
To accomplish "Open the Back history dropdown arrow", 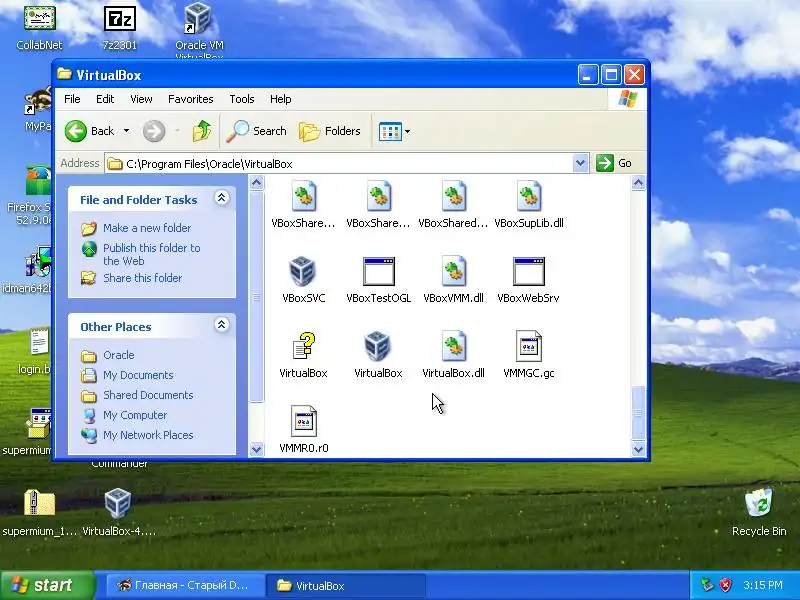I will tap(126, 131).
